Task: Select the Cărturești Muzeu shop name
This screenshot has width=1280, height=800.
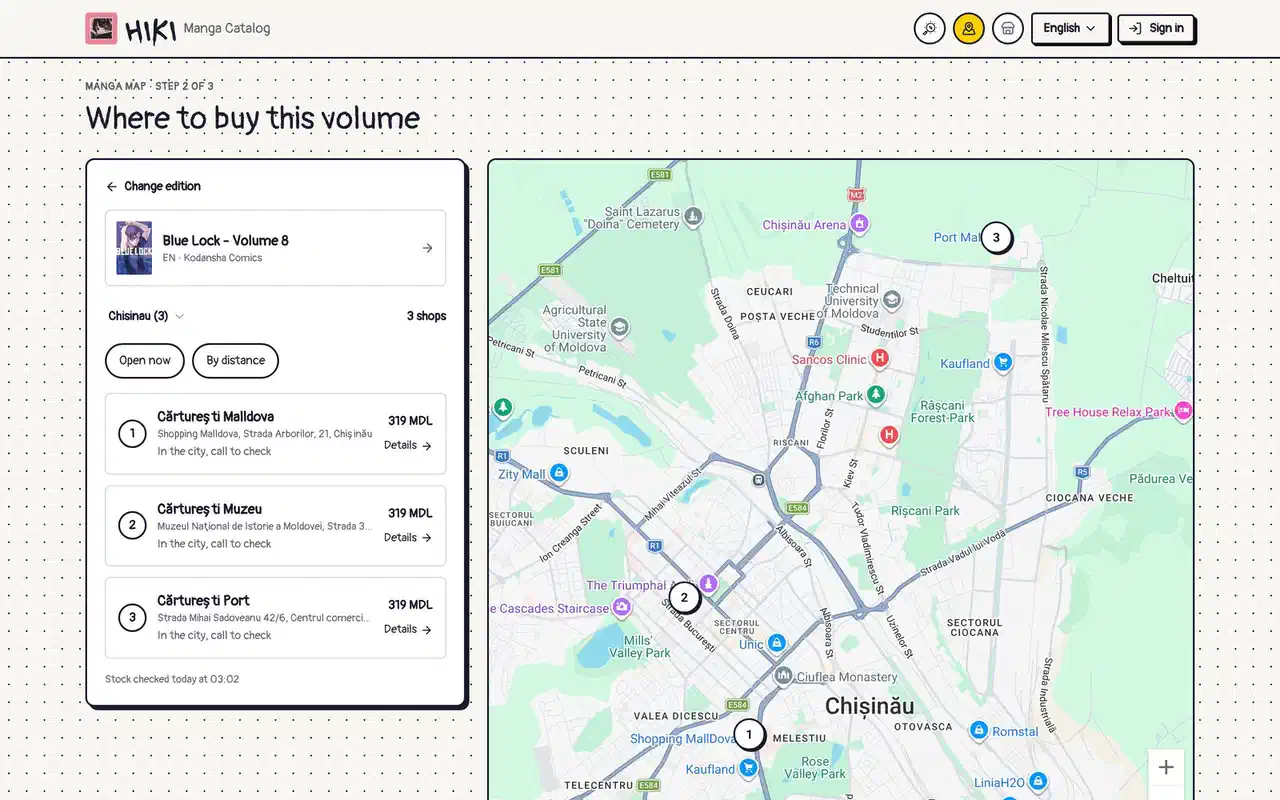Action: [209, 508]
